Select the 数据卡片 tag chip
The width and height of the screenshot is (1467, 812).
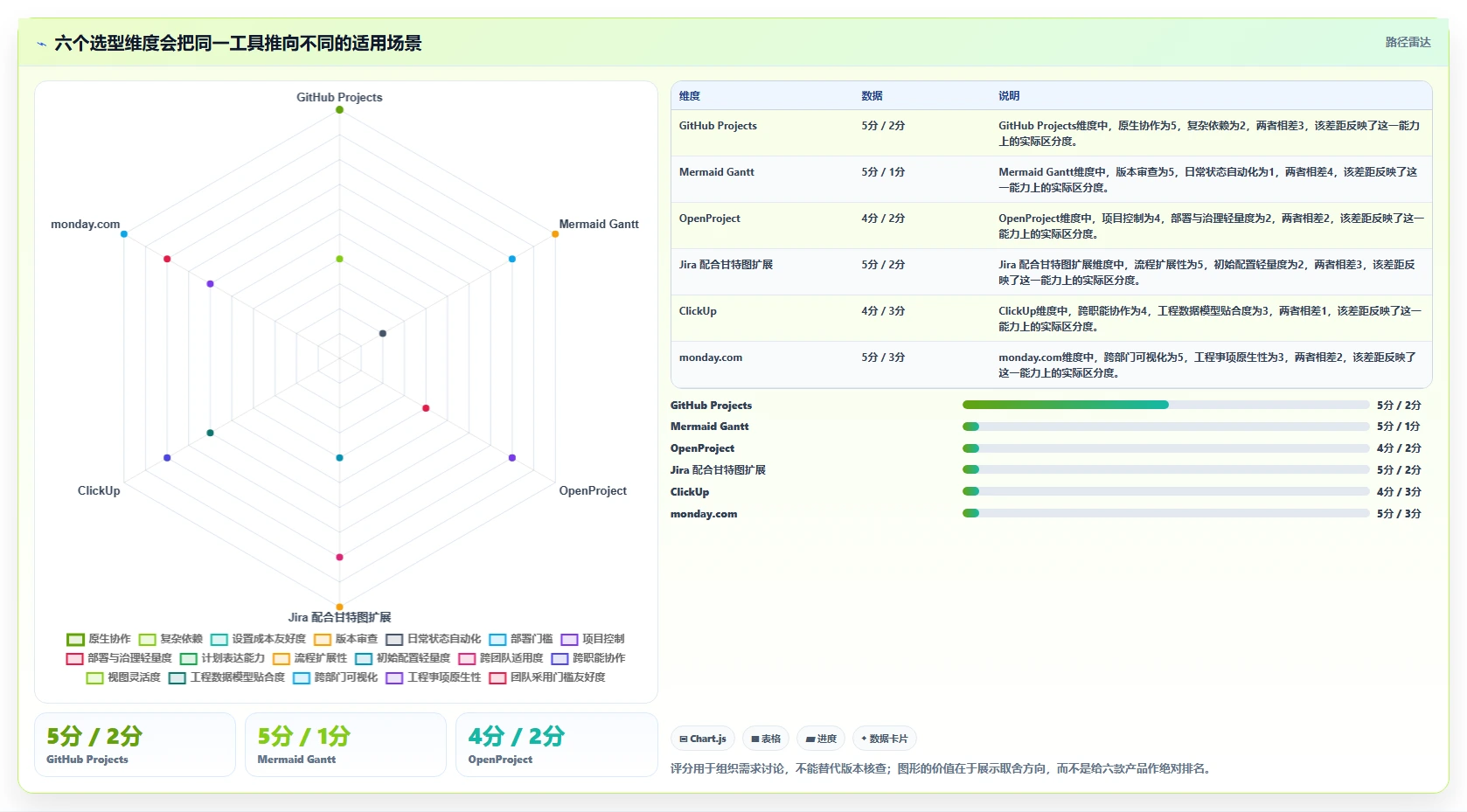(x=885, y=739)
